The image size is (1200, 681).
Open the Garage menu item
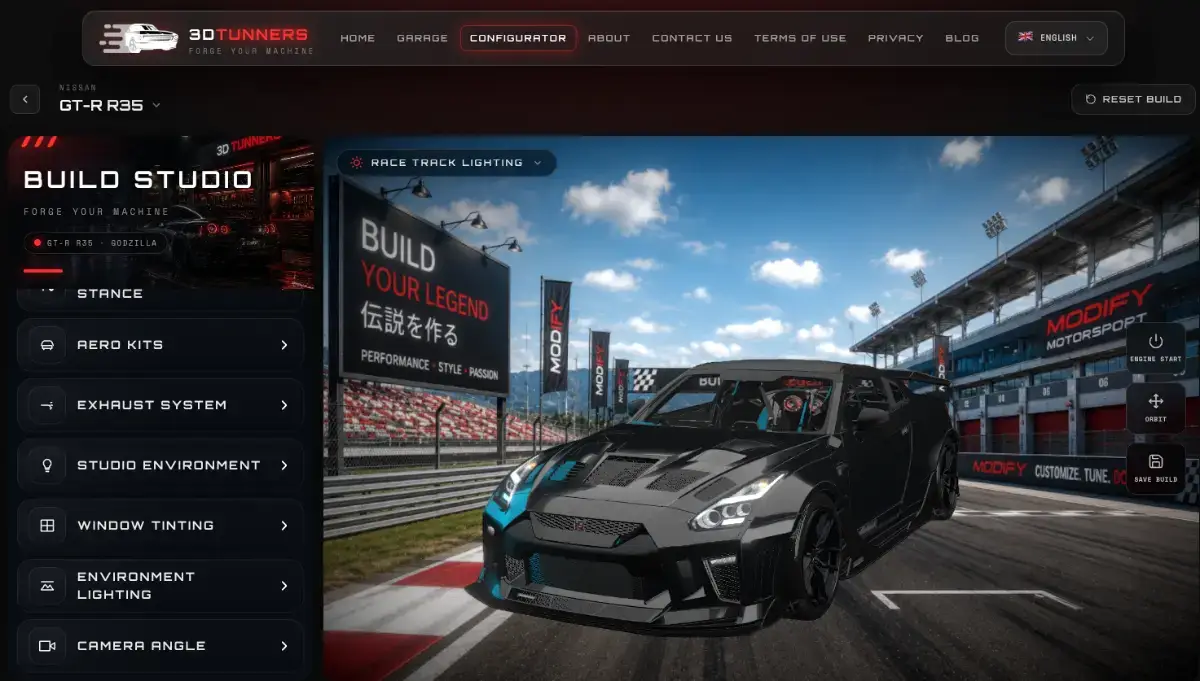[x=422, y=38]
